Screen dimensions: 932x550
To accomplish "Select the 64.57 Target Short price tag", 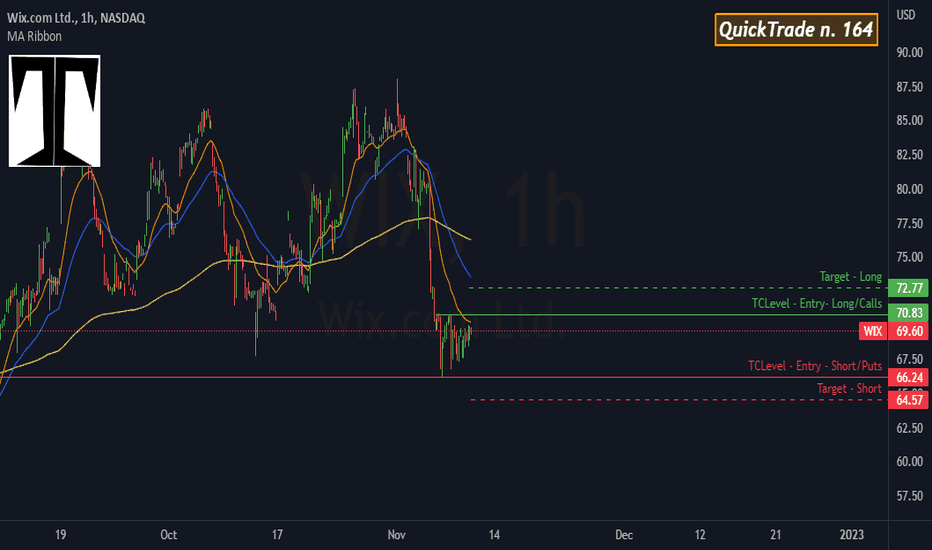I will point(909,400).
